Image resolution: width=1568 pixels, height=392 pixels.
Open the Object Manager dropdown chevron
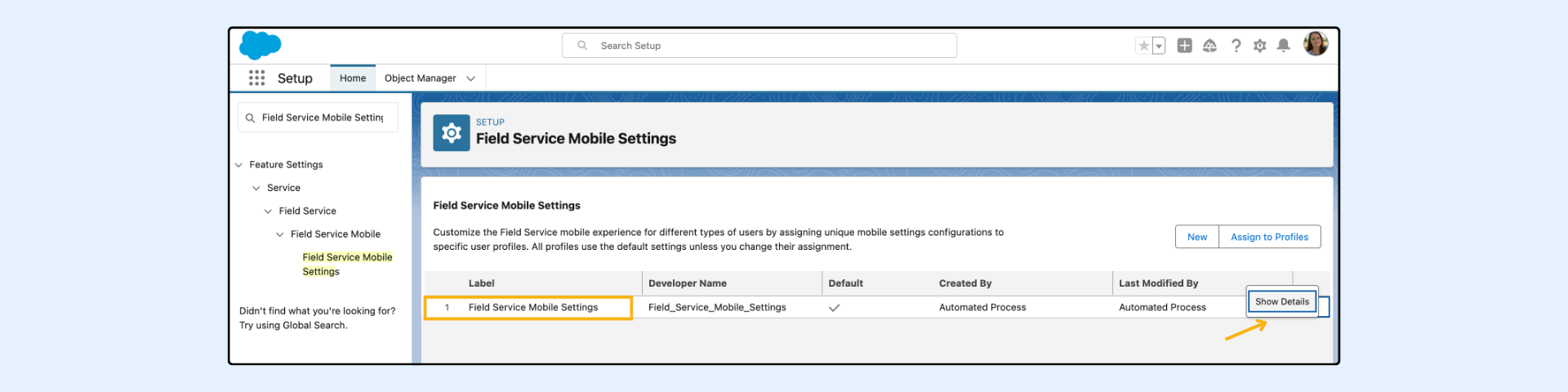pyautogui.click(x=470, y=78)
